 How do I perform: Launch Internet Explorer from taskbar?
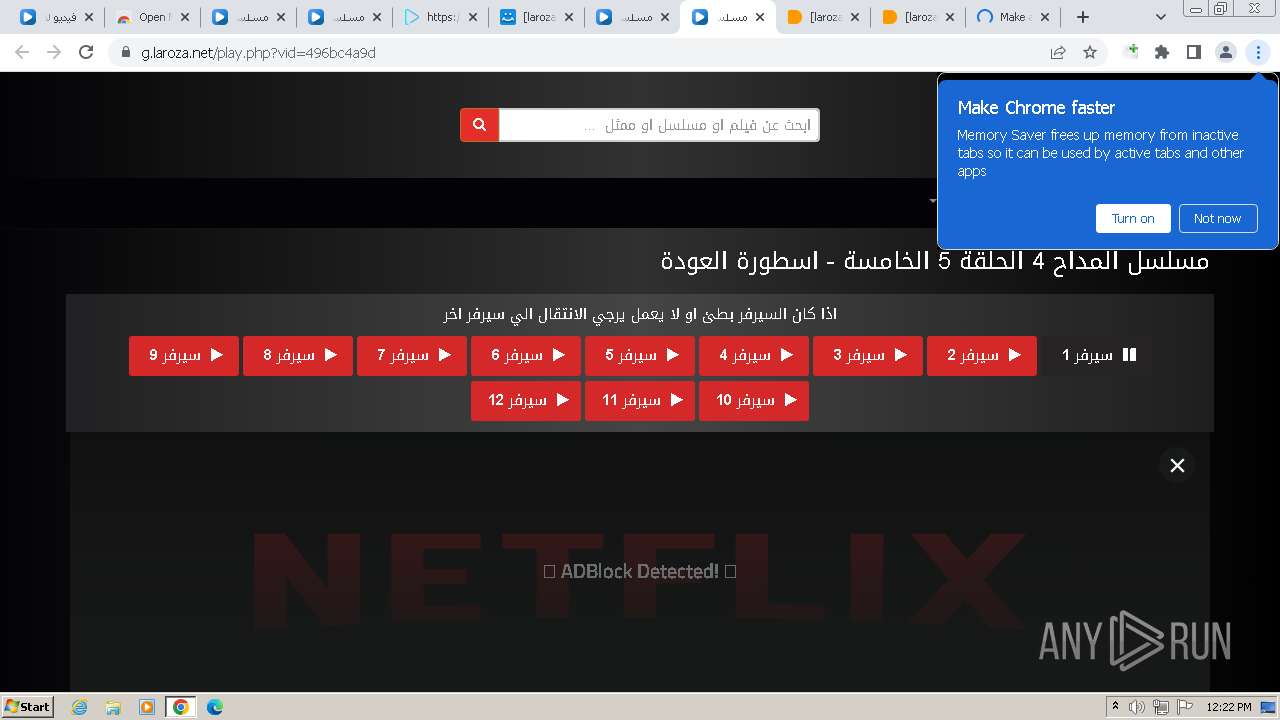[x=79, y=707]
